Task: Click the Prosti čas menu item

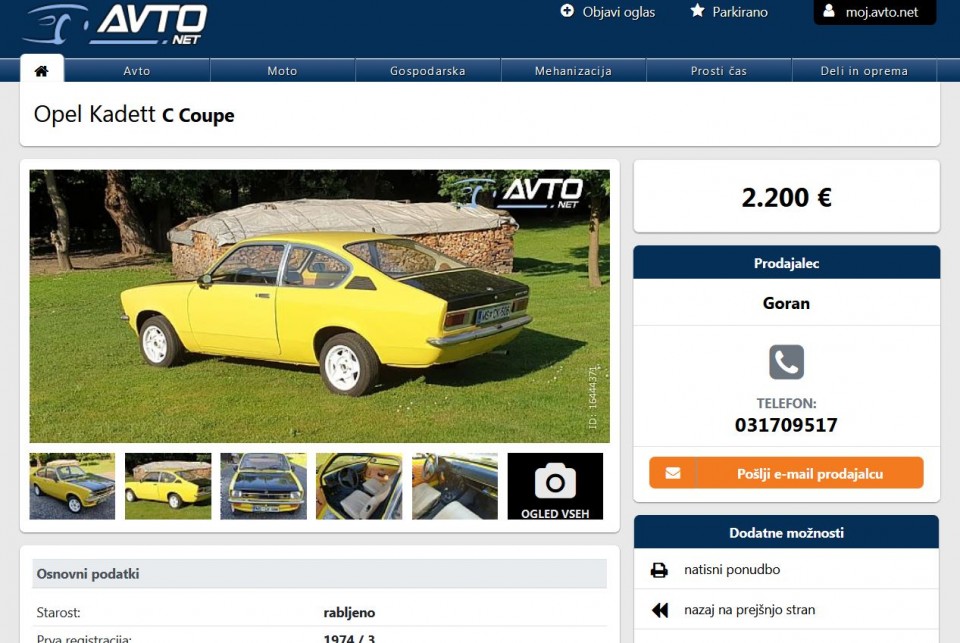Action: [720, 70]
